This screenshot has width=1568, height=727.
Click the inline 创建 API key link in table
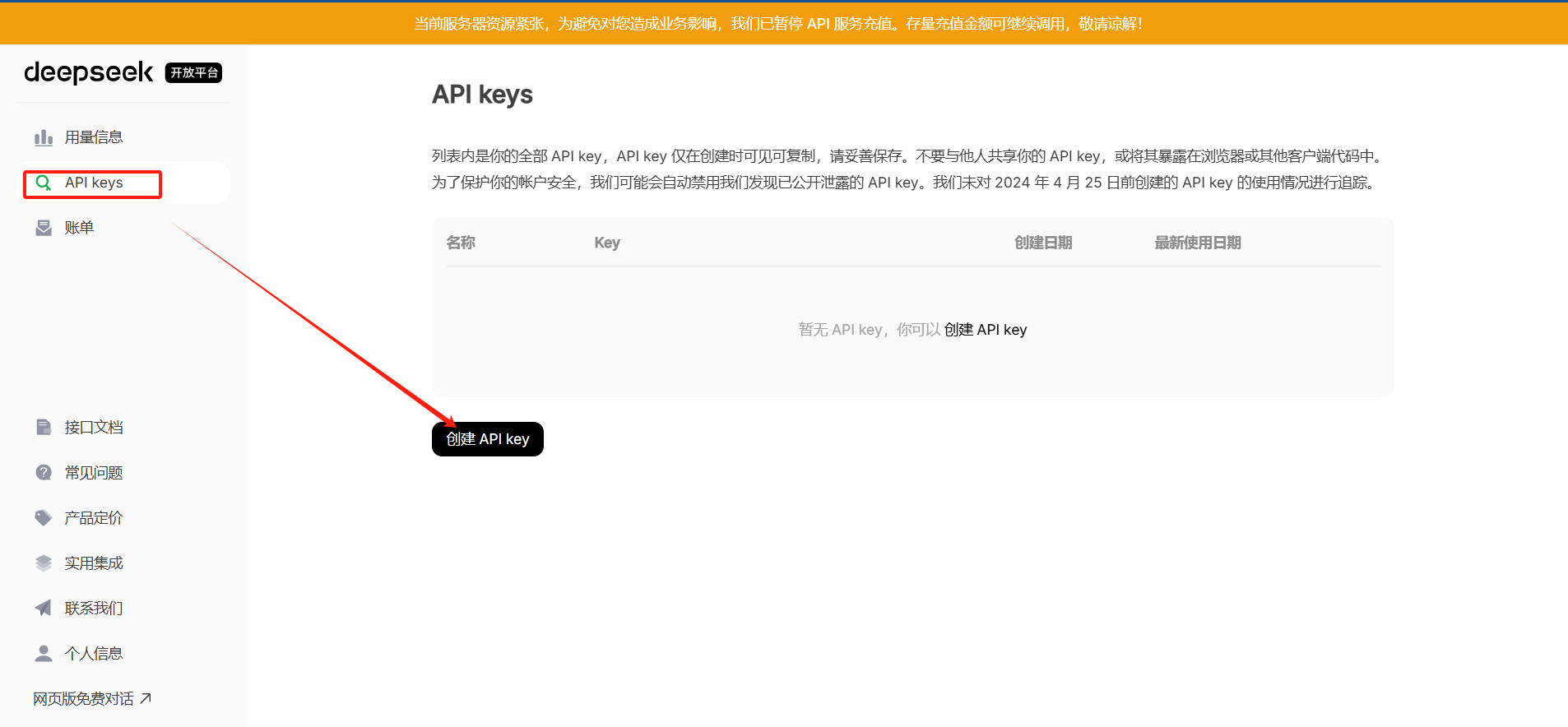pos(986,330)
